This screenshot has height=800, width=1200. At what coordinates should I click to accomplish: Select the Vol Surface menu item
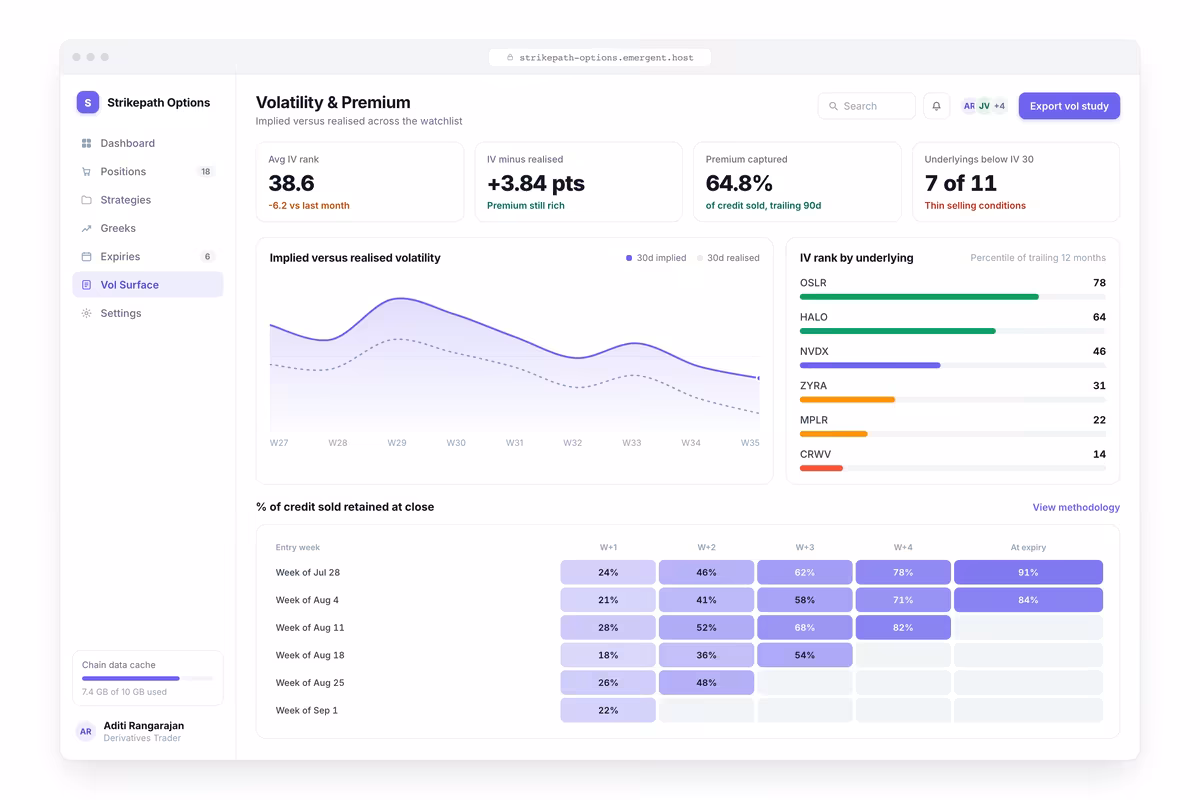148,285
